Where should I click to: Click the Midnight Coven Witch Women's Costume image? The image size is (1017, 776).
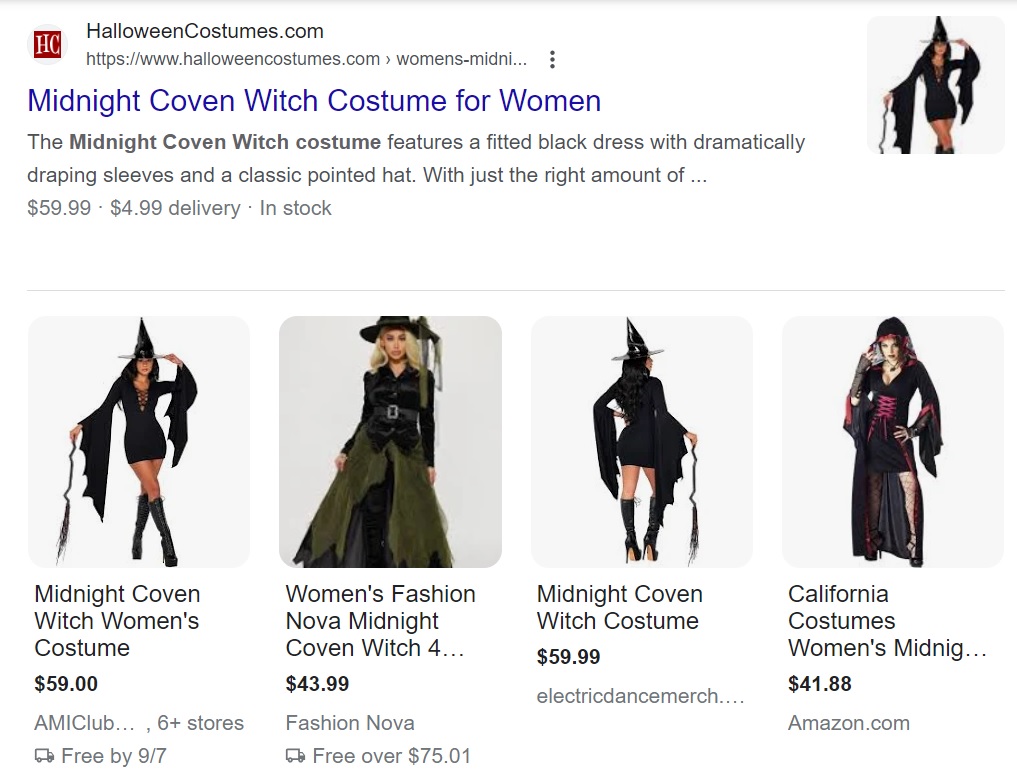pos(139,442)
